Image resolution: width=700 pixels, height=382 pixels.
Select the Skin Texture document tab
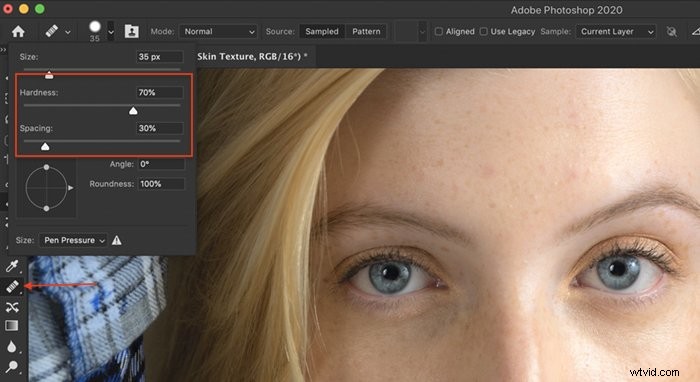[253, 56]
